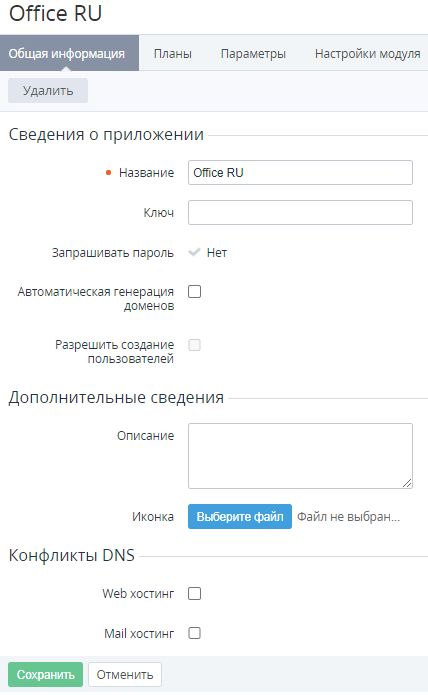Open the Планы tab

(x=172, y=54)
